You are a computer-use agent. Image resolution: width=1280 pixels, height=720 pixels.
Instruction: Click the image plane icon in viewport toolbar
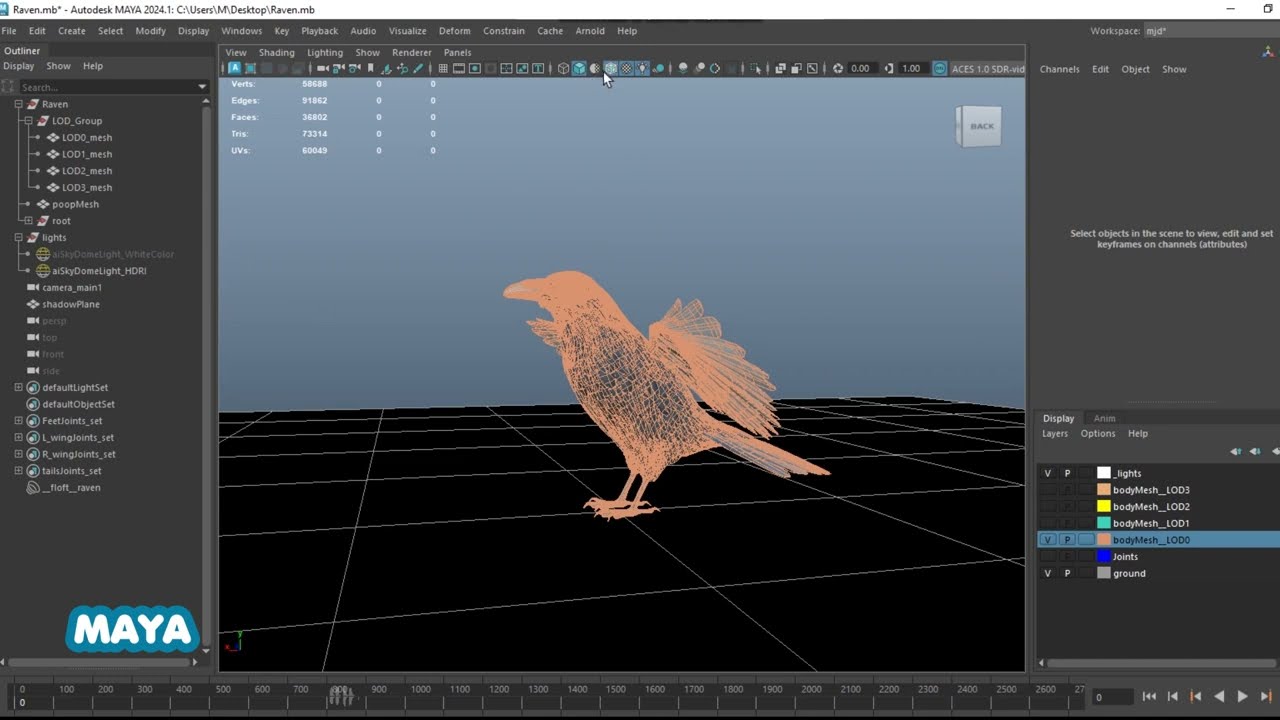pos(387,69)
